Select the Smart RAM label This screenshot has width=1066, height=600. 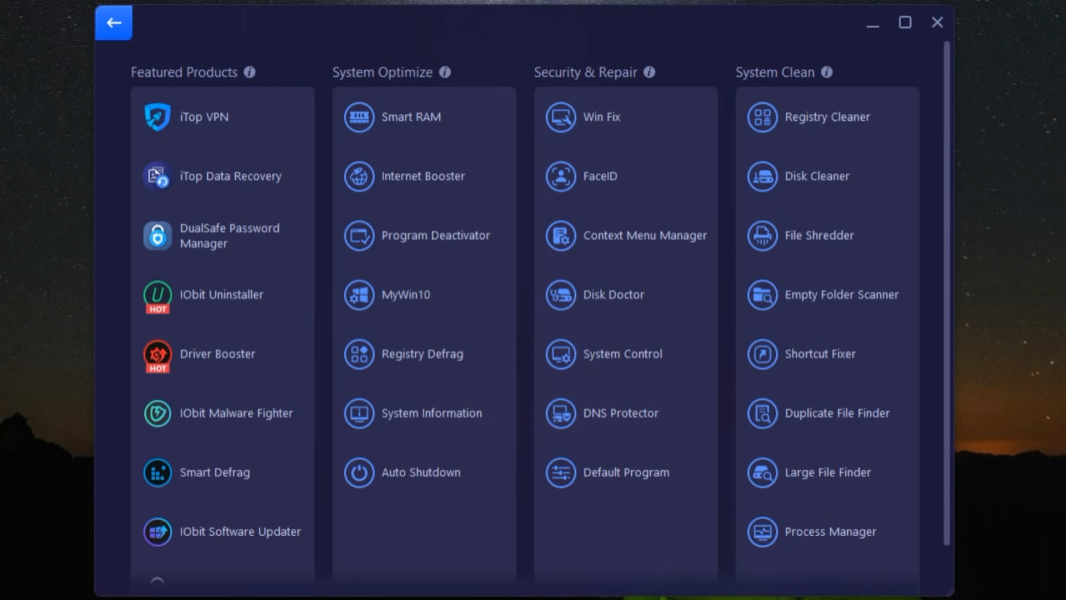click(x=411, y=117)
